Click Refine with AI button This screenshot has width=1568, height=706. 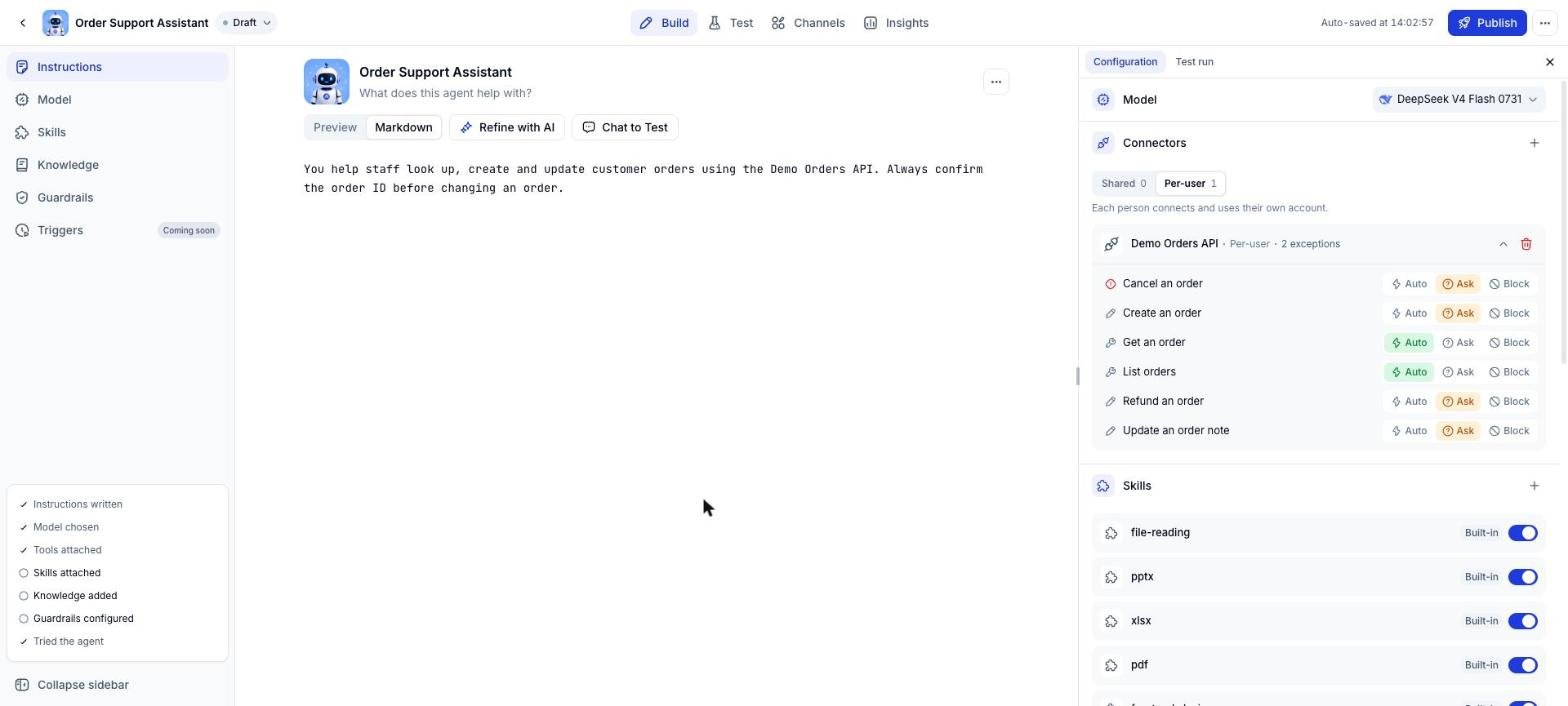pyautogui.click(x=507, y=128)
